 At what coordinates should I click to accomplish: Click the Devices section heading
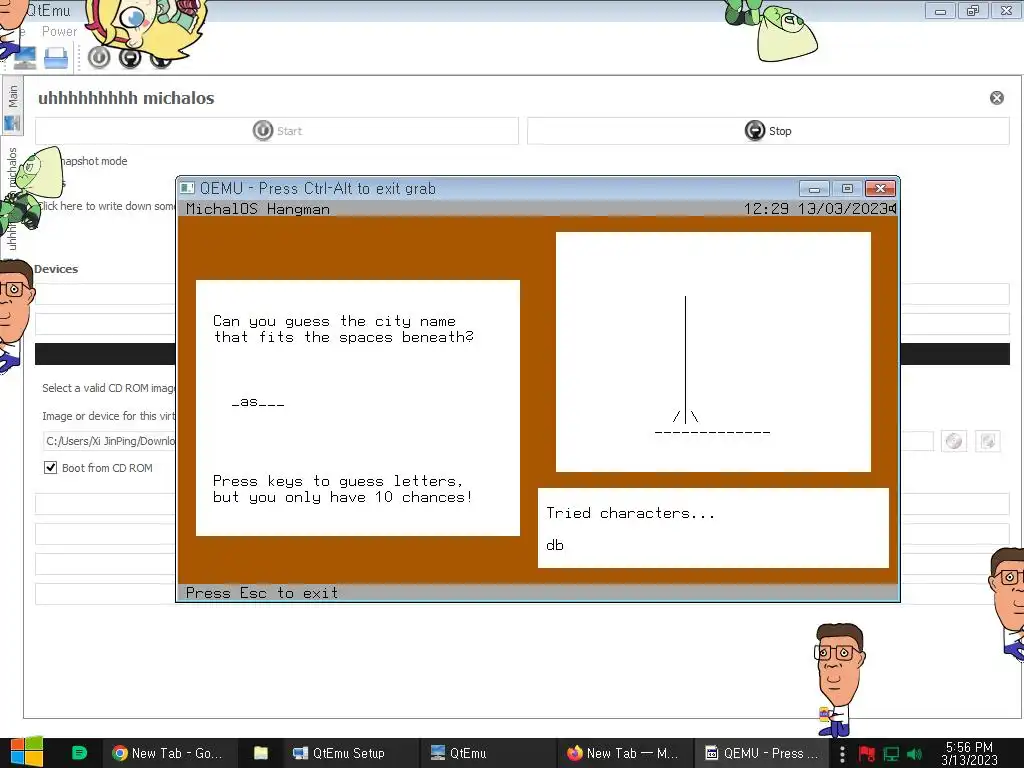pos(56,269)
